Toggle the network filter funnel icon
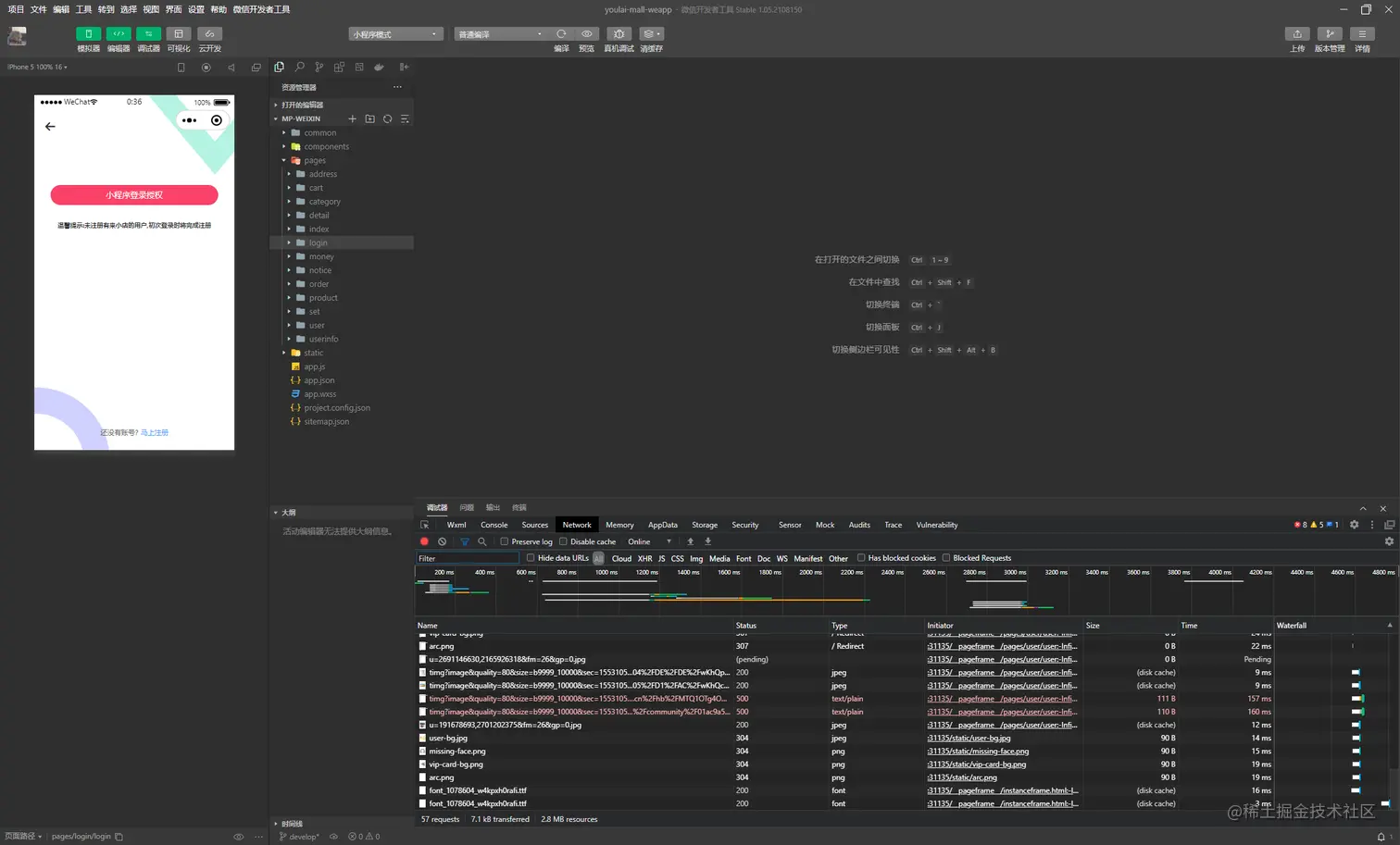This screenshot has width=1400, height=845. coord(465,541)
